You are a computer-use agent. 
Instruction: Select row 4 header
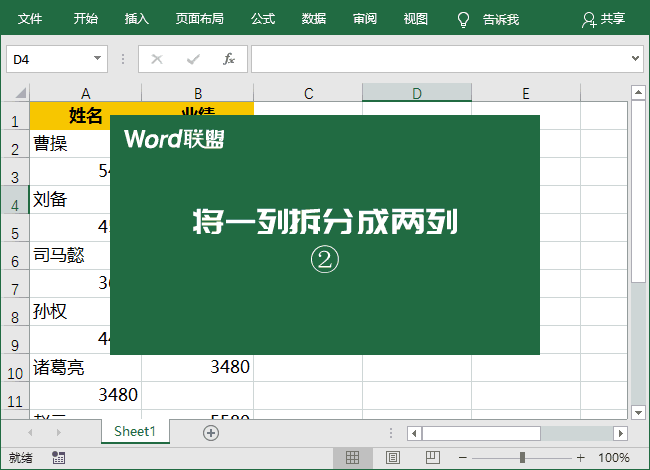click(15, 200)
